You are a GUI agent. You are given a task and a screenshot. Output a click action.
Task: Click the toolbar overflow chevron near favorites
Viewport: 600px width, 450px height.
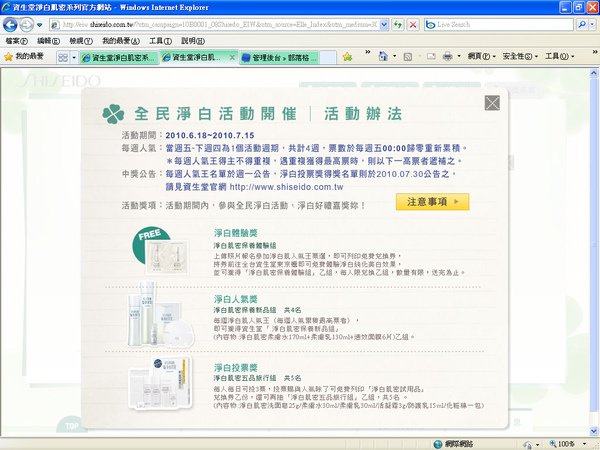(368, 52)
